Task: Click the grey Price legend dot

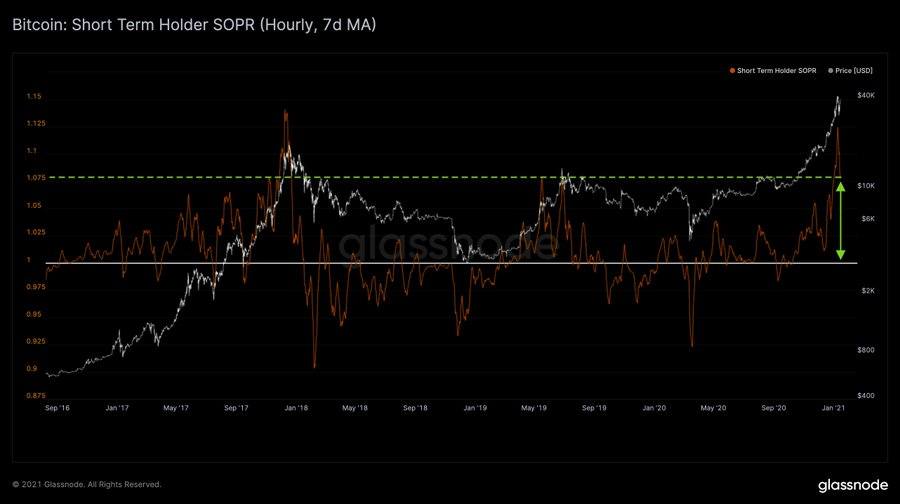Action: (x=831, y=71)
